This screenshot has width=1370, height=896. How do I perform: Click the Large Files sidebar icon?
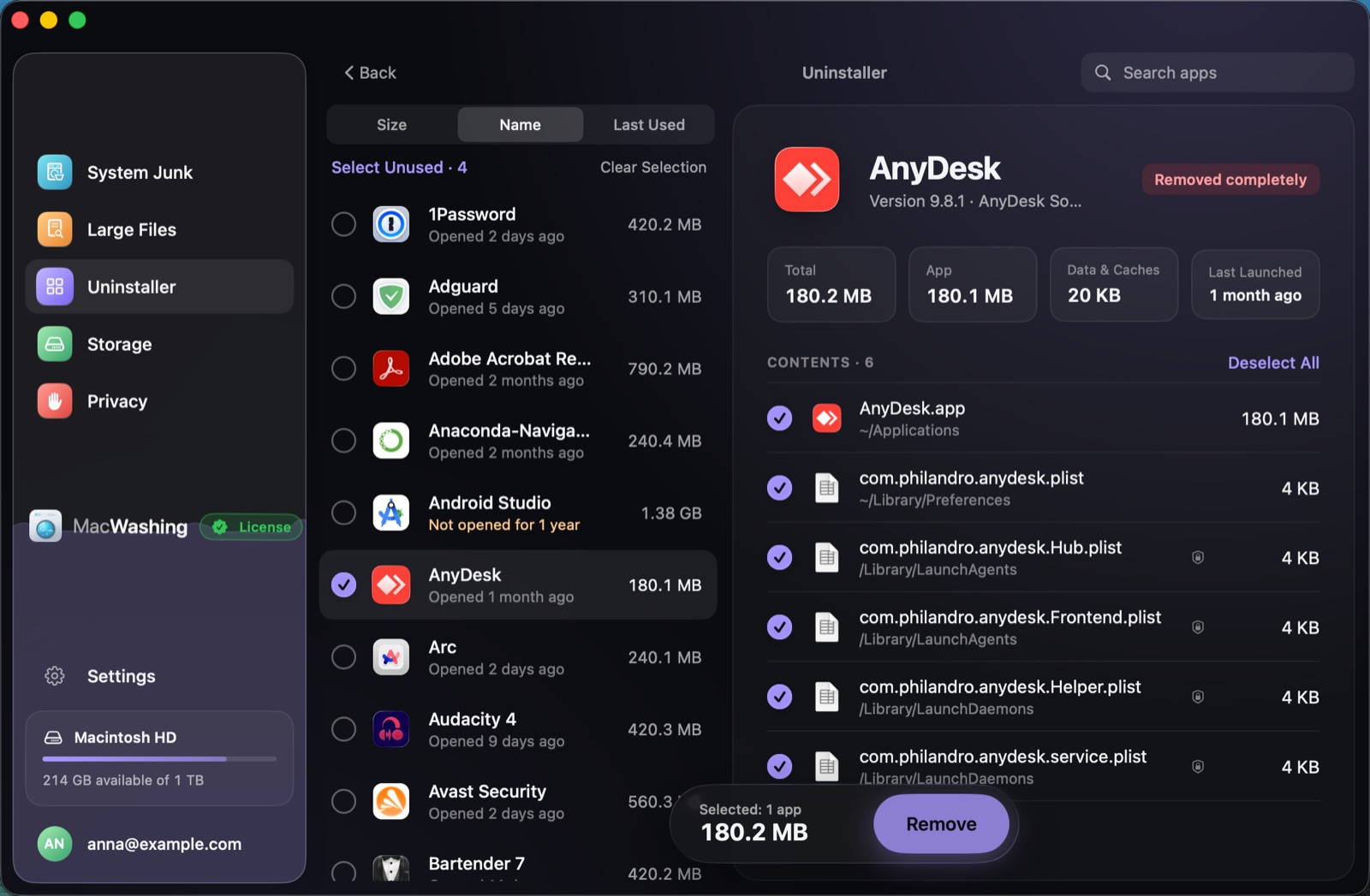(x=55, y=229)
